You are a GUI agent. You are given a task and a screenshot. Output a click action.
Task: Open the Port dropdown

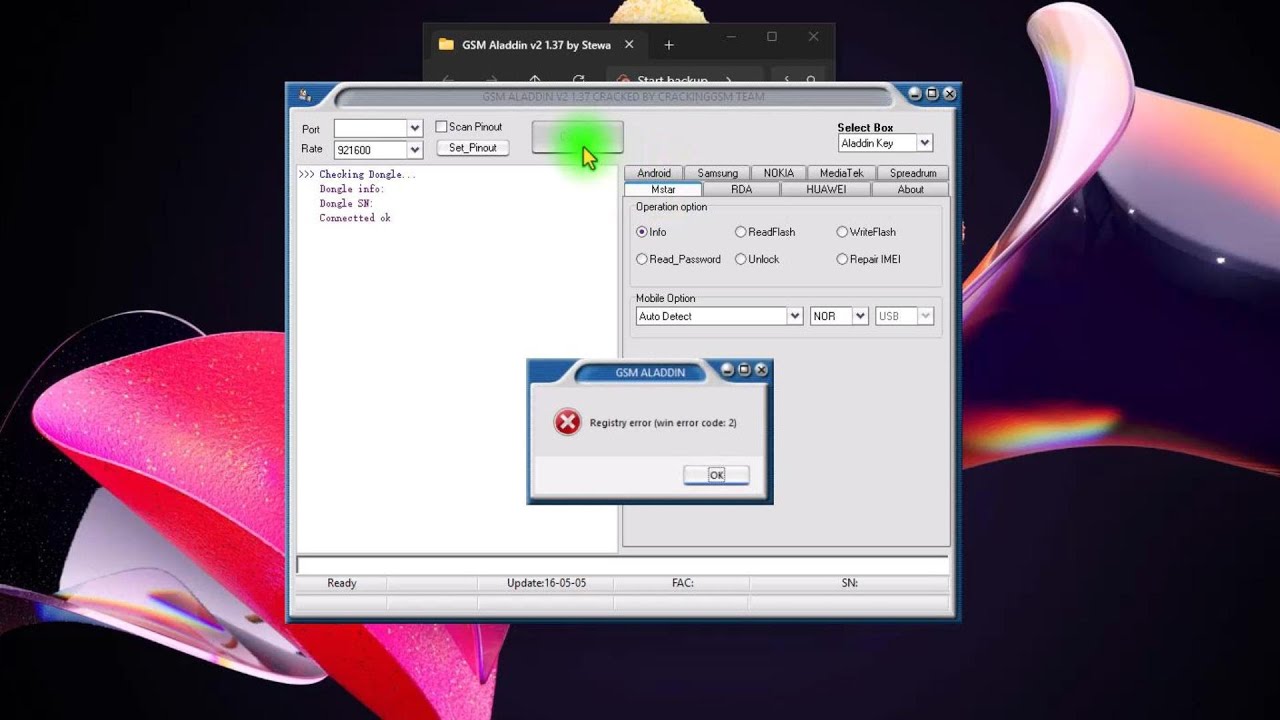[414, 128]
